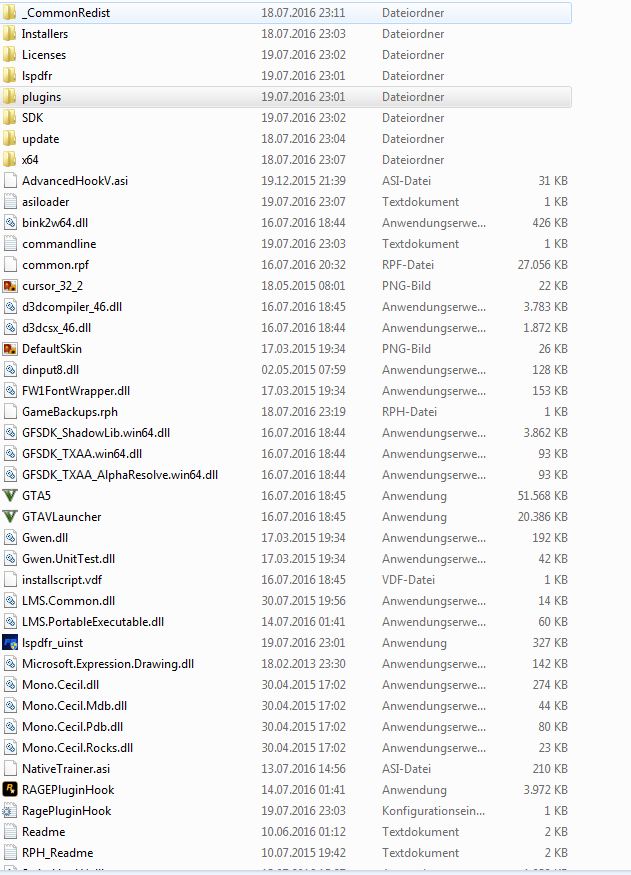Select the update folder
631x875 pixels.
[286, 139]
